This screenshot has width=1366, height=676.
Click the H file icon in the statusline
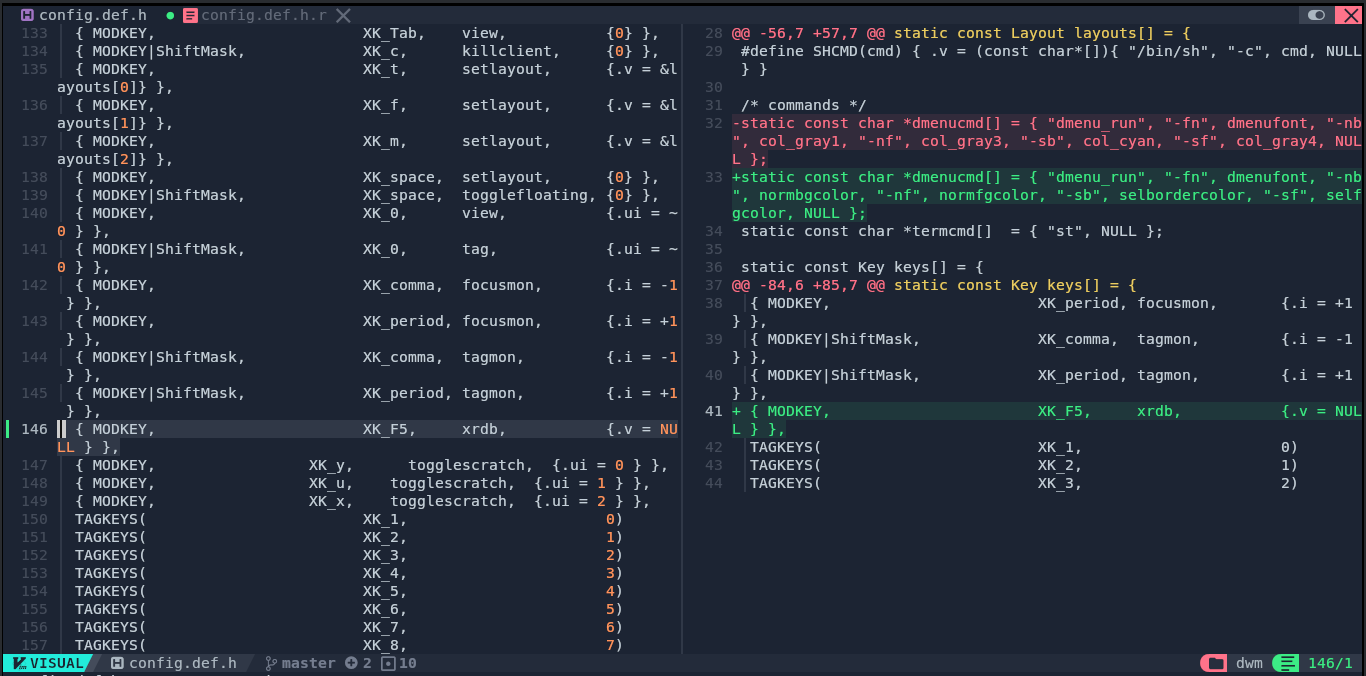pos(117,663)
